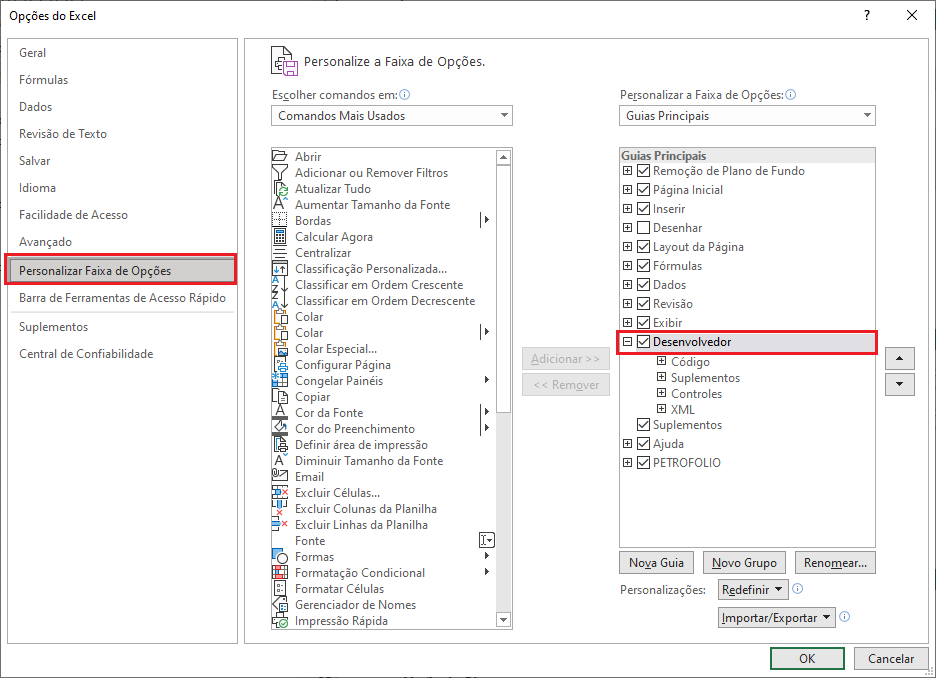The image size is (936, 678).
Task: Select the Formatação Condicional icon
Action: pos(281,572)
